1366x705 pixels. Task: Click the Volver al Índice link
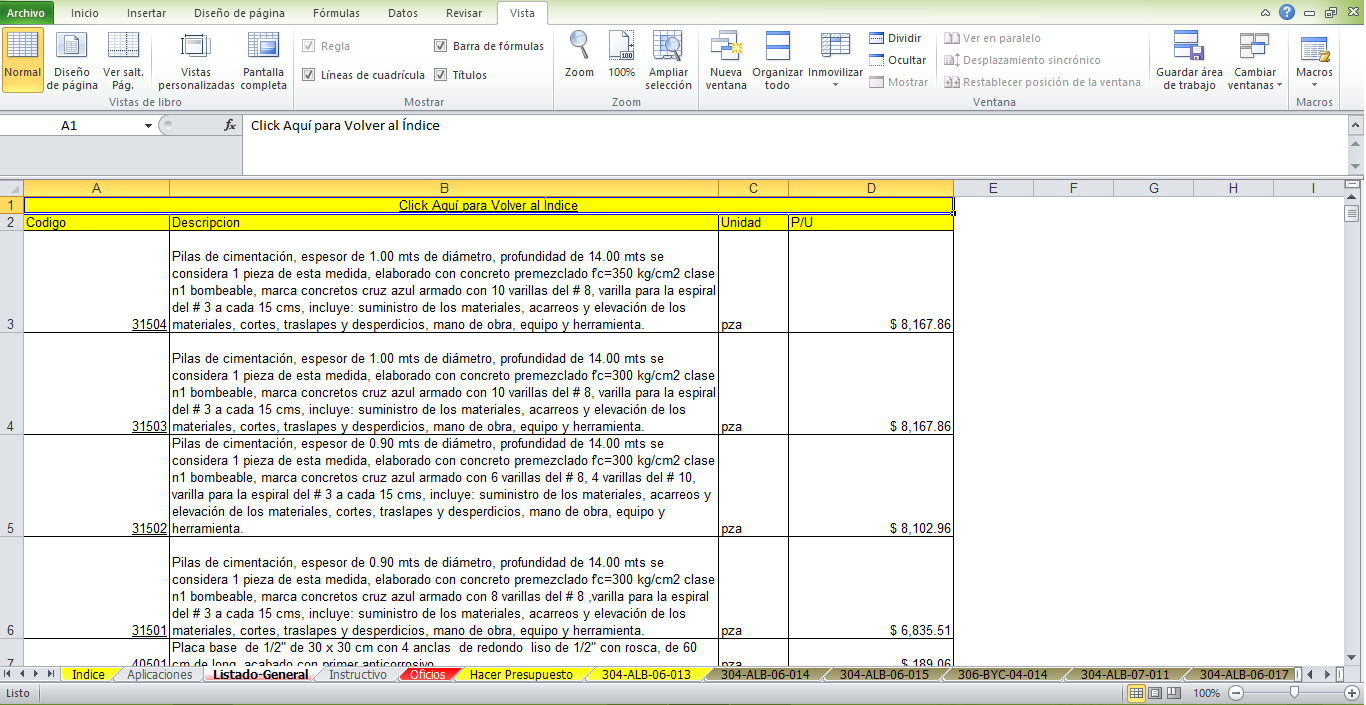pyautogui.click(x=488, y=205)
